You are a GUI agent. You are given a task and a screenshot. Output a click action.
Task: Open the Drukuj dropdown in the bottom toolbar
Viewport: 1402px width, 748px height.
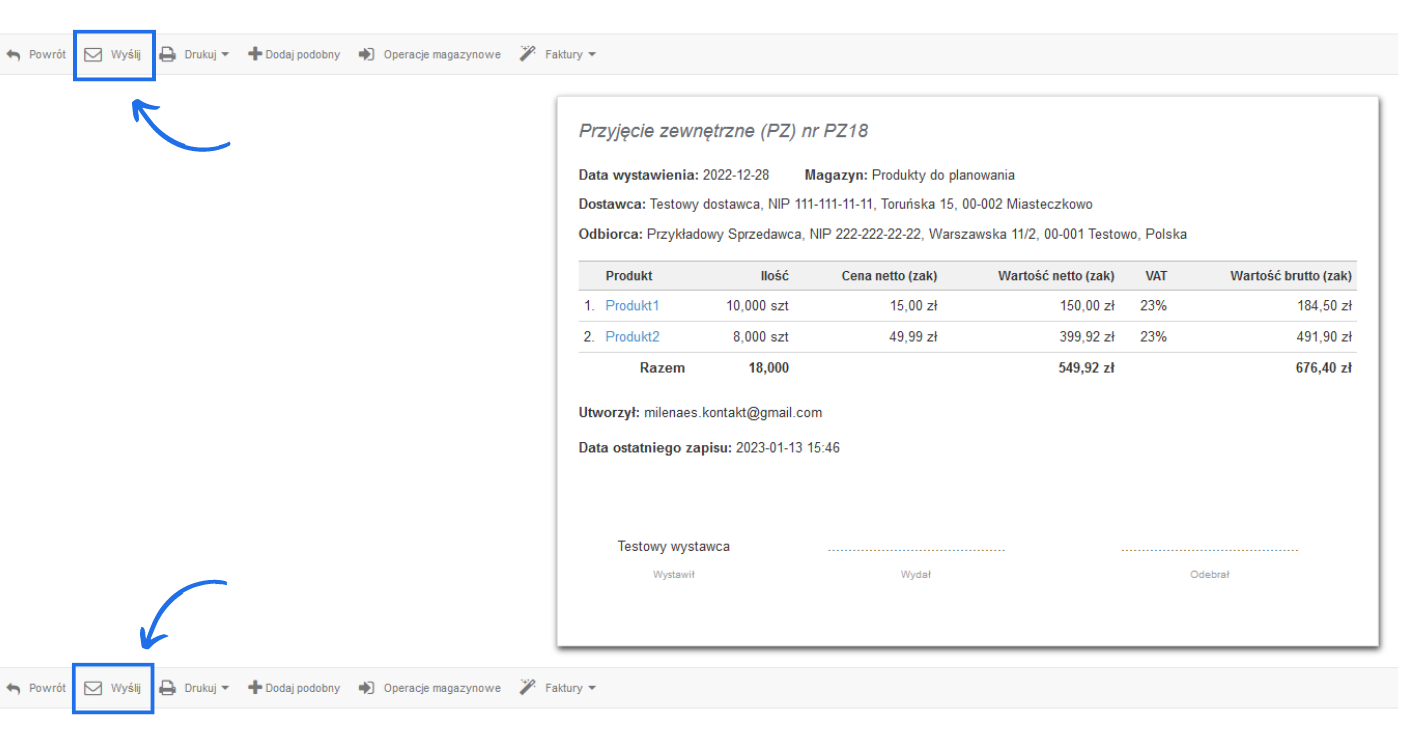tap(195, 688)
